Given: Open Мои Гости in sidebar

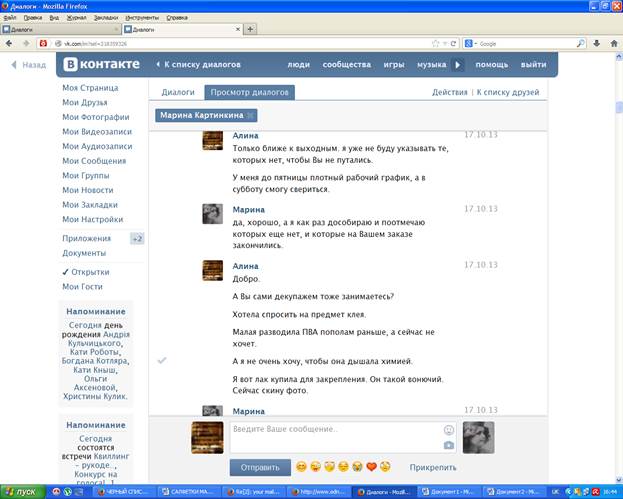Looking at the screenshot, I should (82, 286).
